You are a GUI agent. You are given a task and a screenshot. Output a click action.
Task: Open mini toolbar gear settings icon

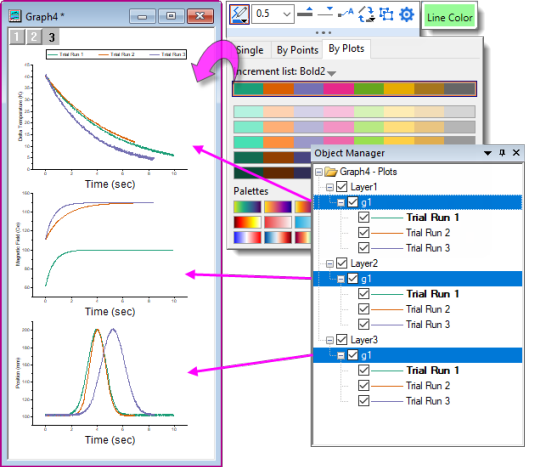tap(406, 14)
